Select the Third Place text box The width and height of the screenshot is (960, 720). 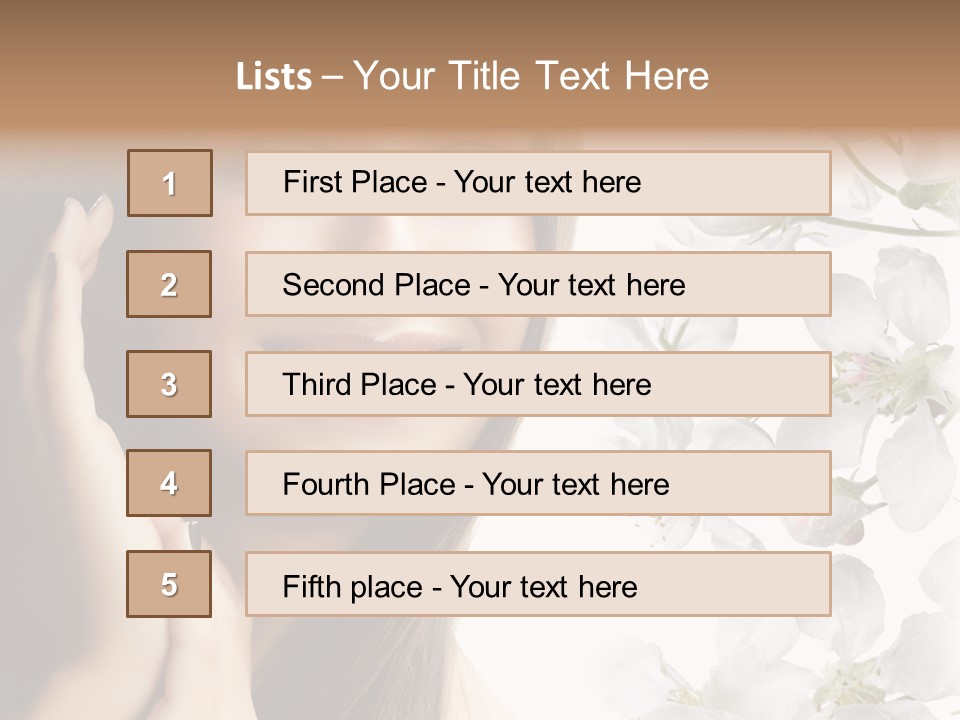coord(538,384)
